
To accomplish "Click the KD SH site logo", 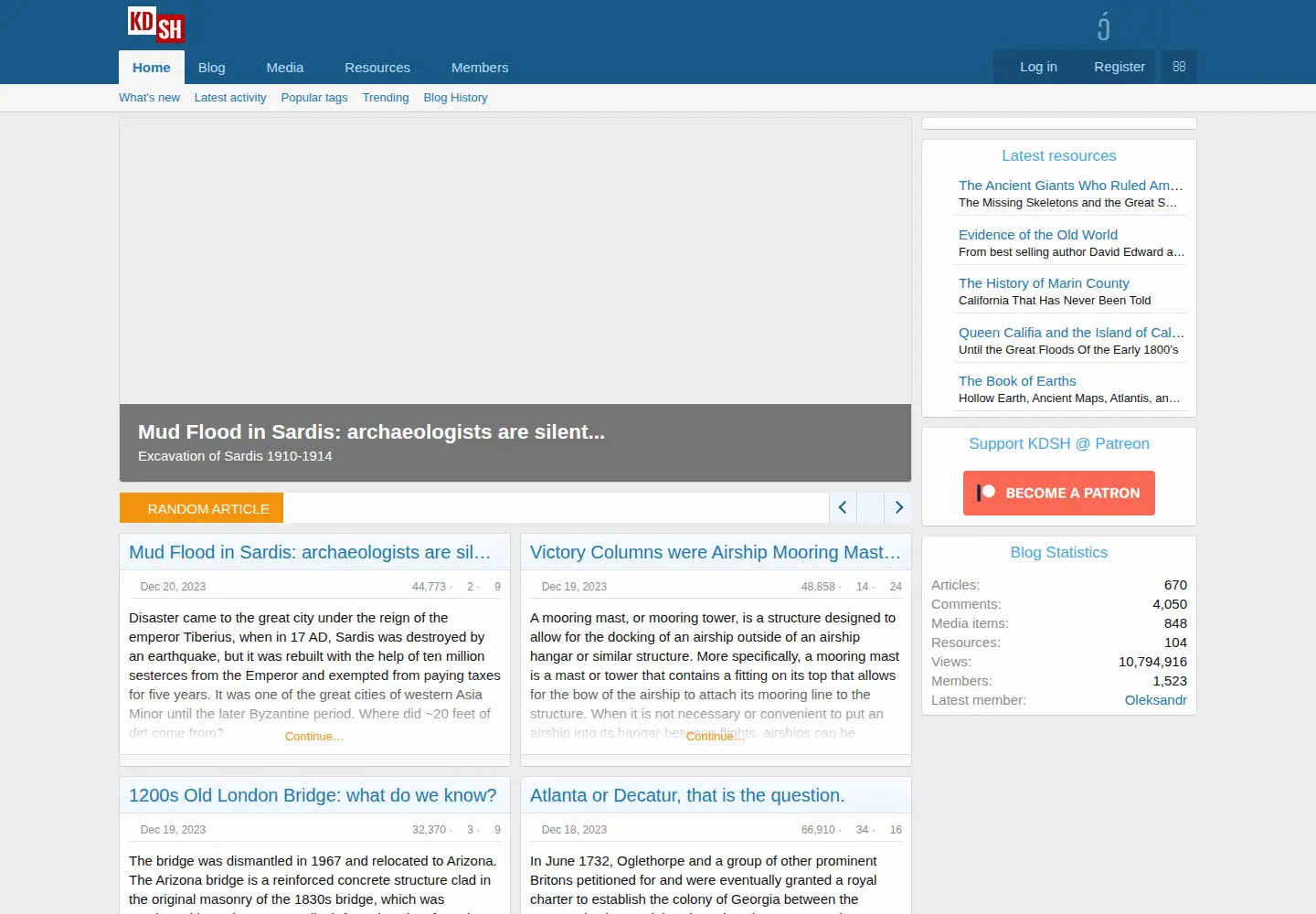I will coord(156,25).
